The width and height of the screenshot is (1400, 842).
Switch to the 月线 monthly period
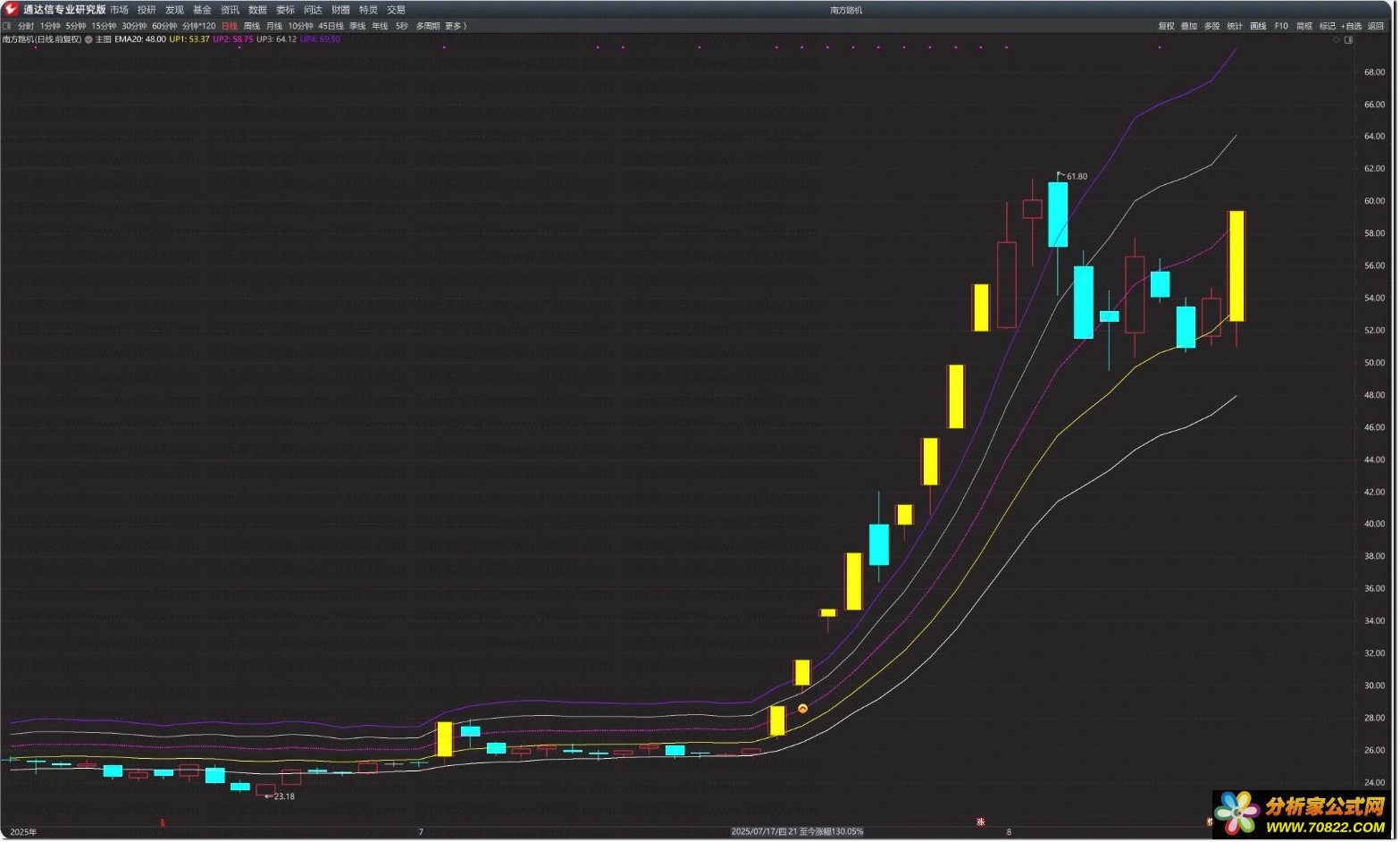point(274,26)
